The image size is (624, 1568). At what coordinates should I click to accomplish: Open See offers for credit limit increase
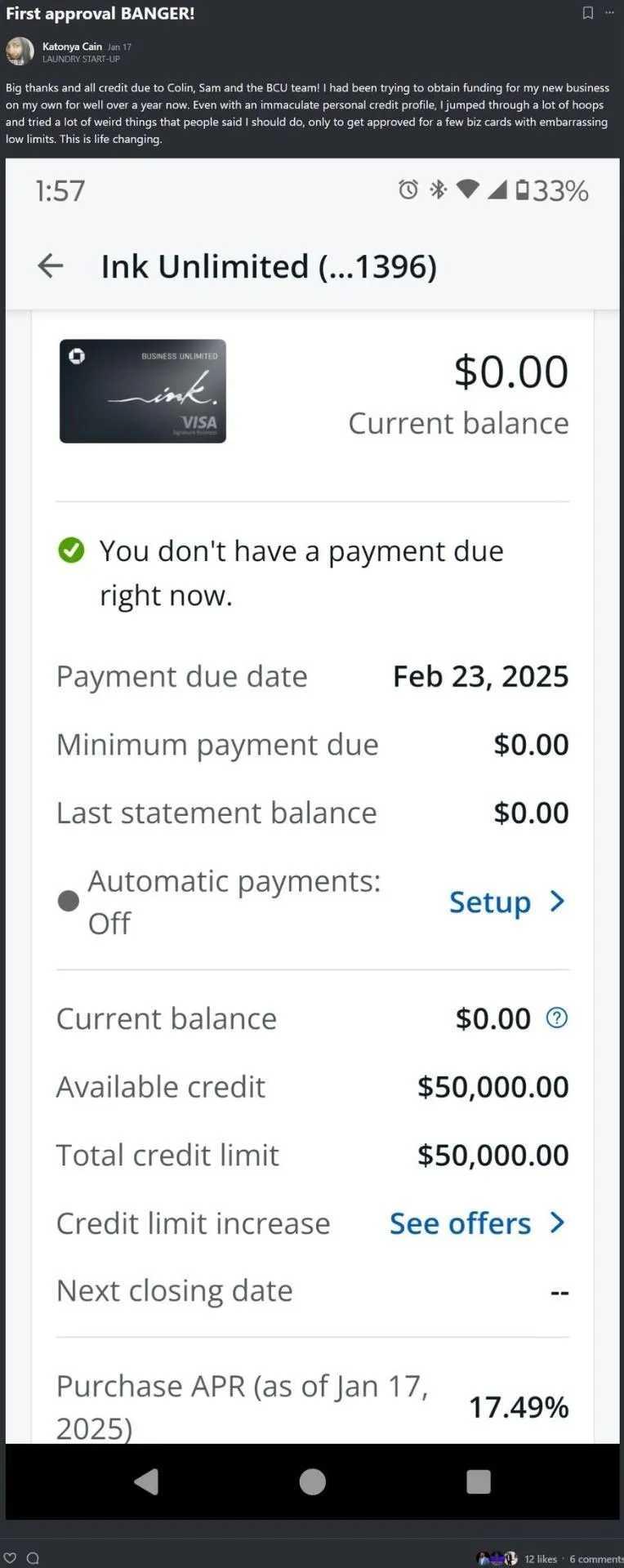coord(460,1223)
